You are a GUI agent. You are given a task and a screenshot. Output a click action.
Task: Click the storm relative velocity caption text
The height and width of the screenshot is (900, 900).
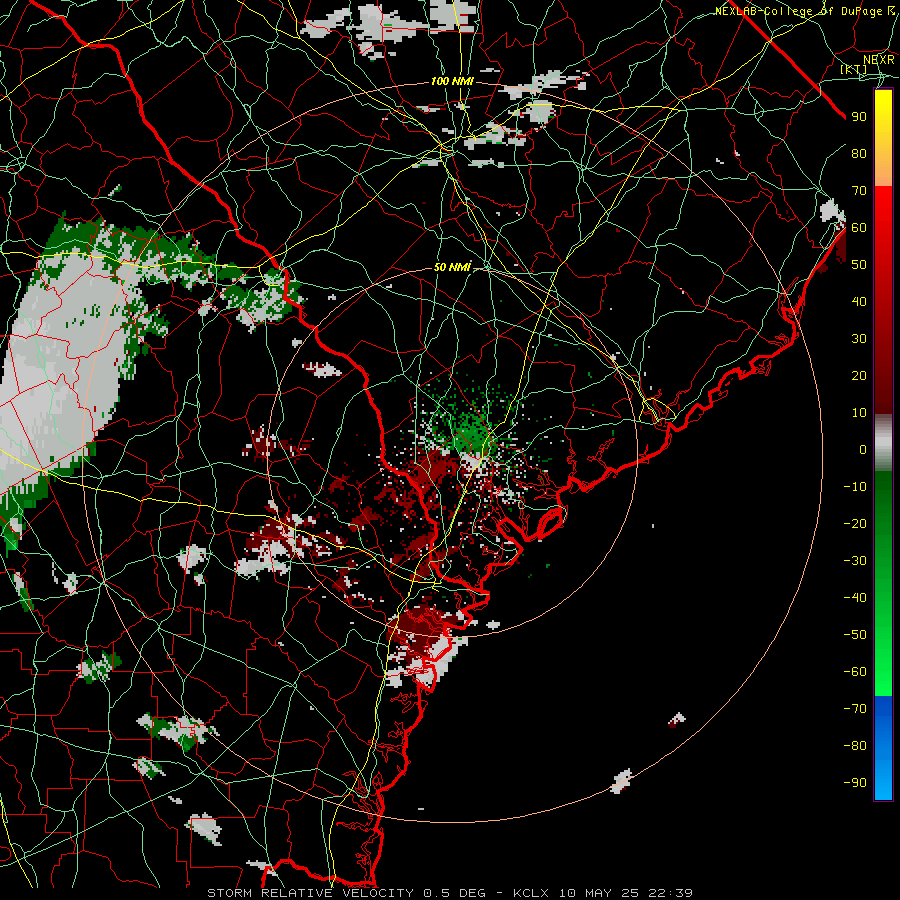pos(449,893)
